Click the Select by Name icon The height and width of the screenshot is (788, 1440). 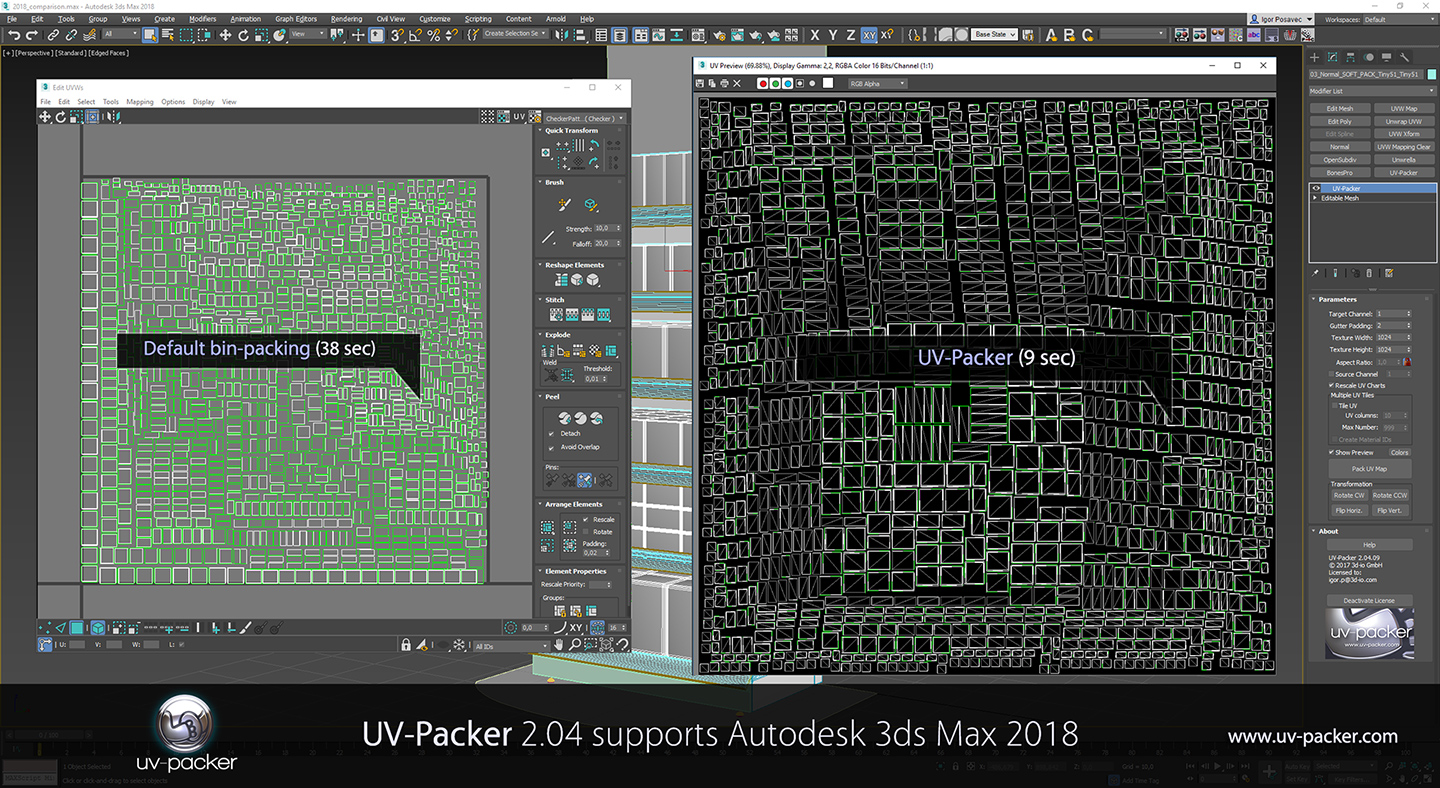(168, 35)
